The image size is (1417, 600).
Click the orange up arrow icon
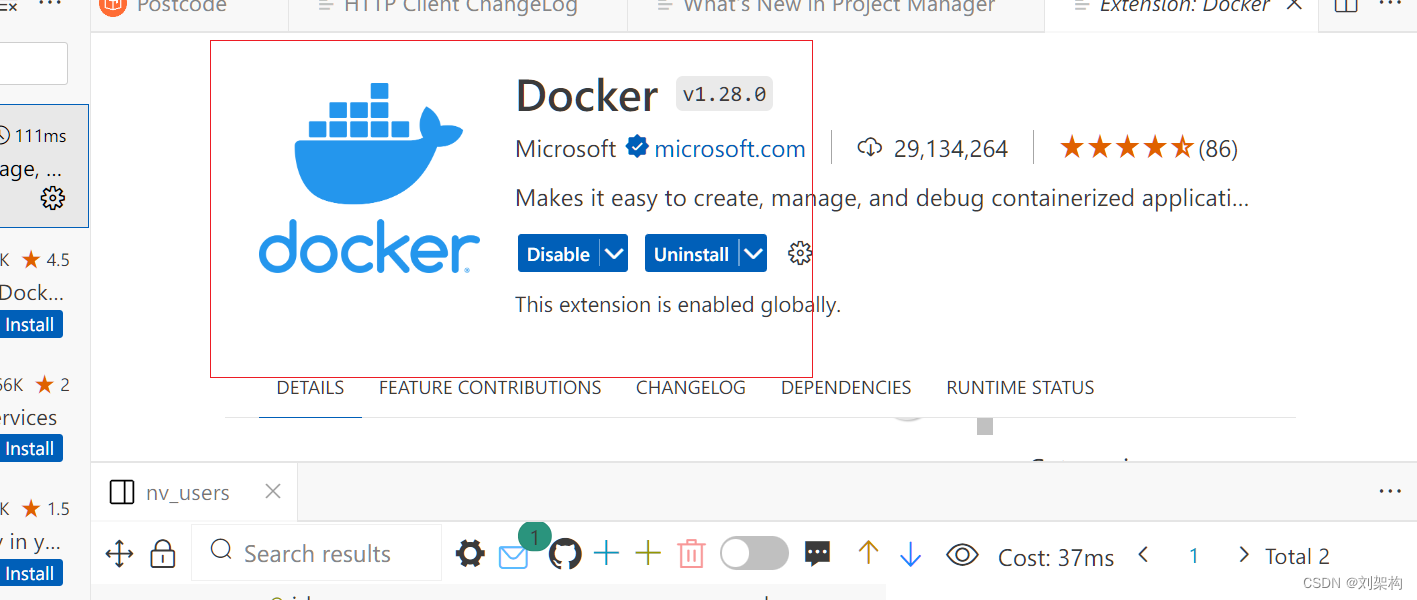point(868,552)
